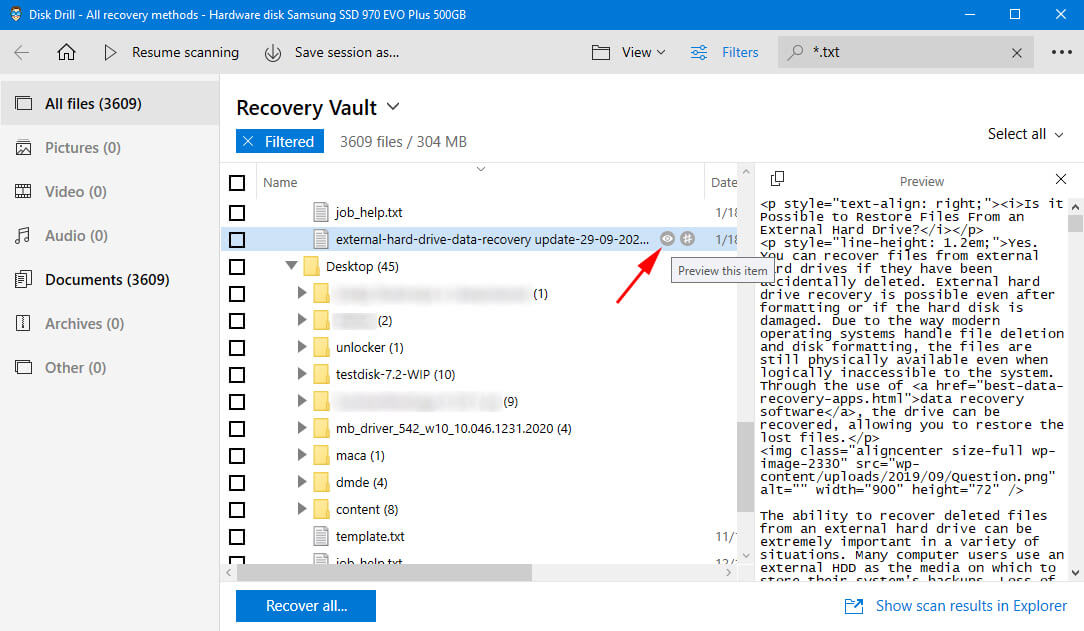Select Video (0) category

[x=110, y=191]
